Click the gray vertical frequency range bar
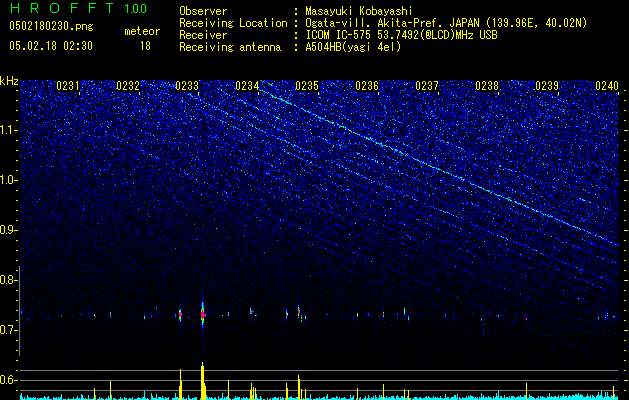Image resolution: width=629 pixels, height=400 pixels. [19, 311]
